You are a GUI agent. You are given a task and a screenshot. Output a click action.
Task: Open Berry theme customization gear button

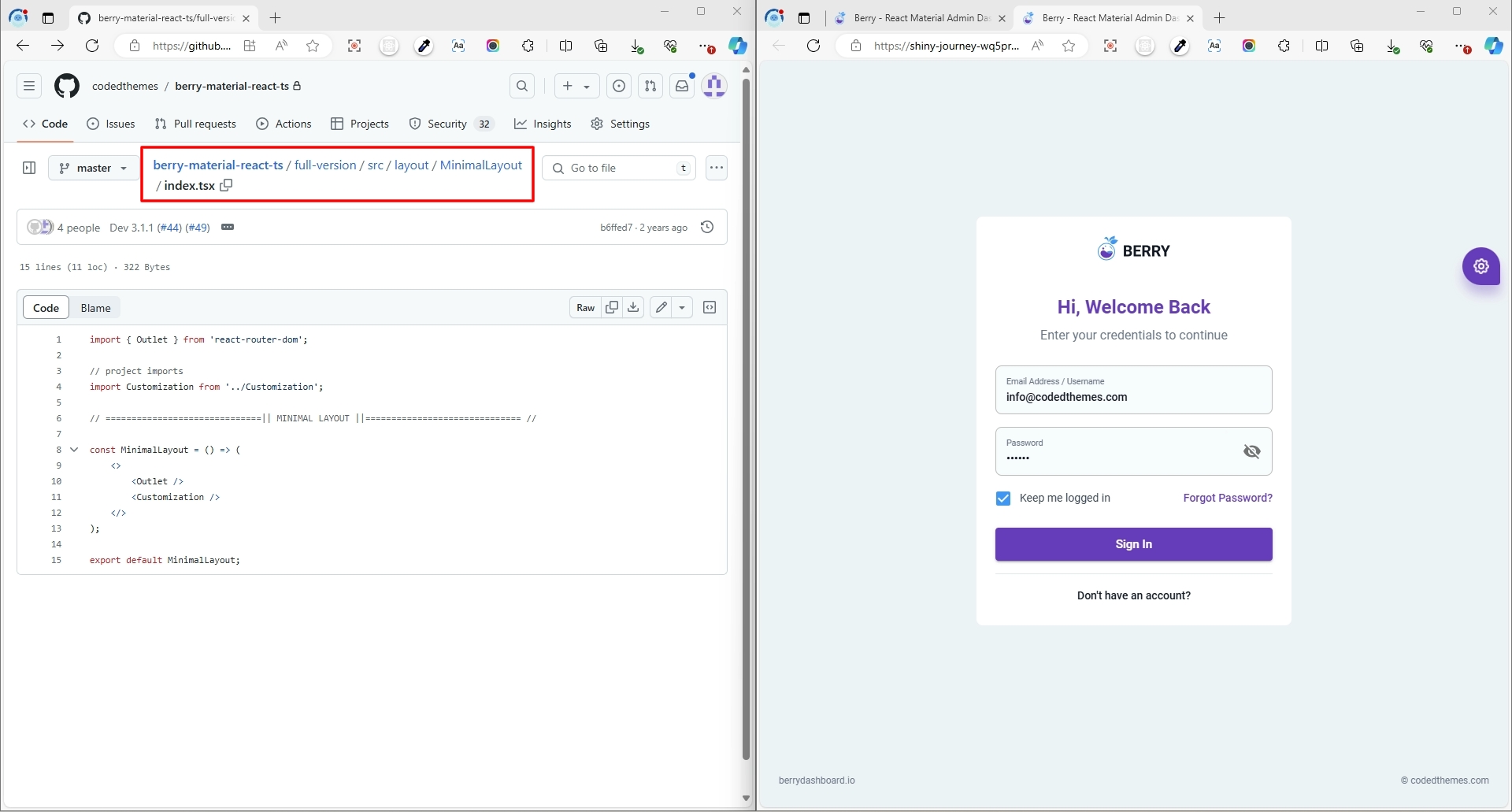[x=1480, y=266]
